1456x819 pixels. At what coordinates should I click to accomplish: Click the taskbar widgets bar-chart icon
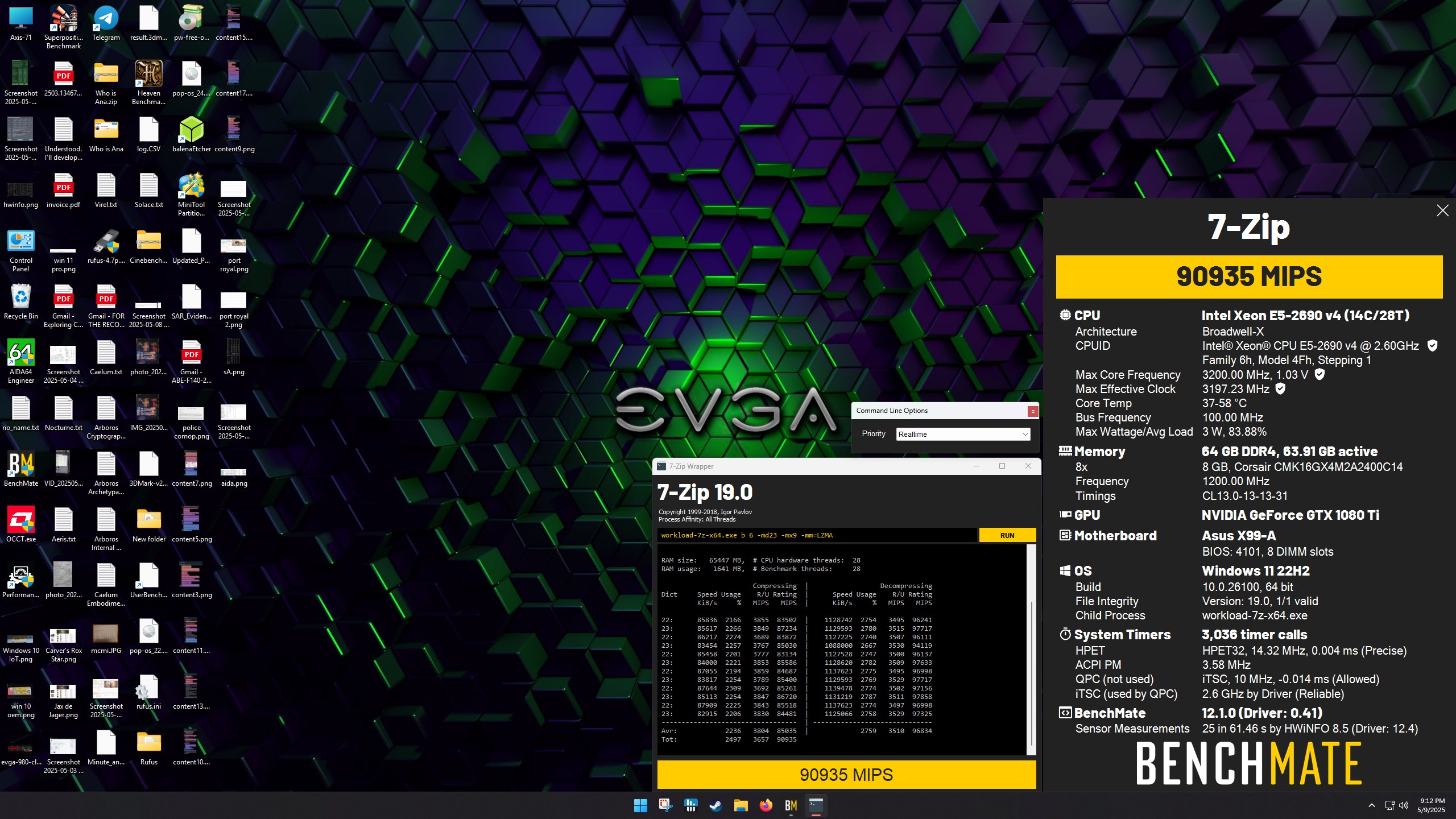click(x=690, y=805)
